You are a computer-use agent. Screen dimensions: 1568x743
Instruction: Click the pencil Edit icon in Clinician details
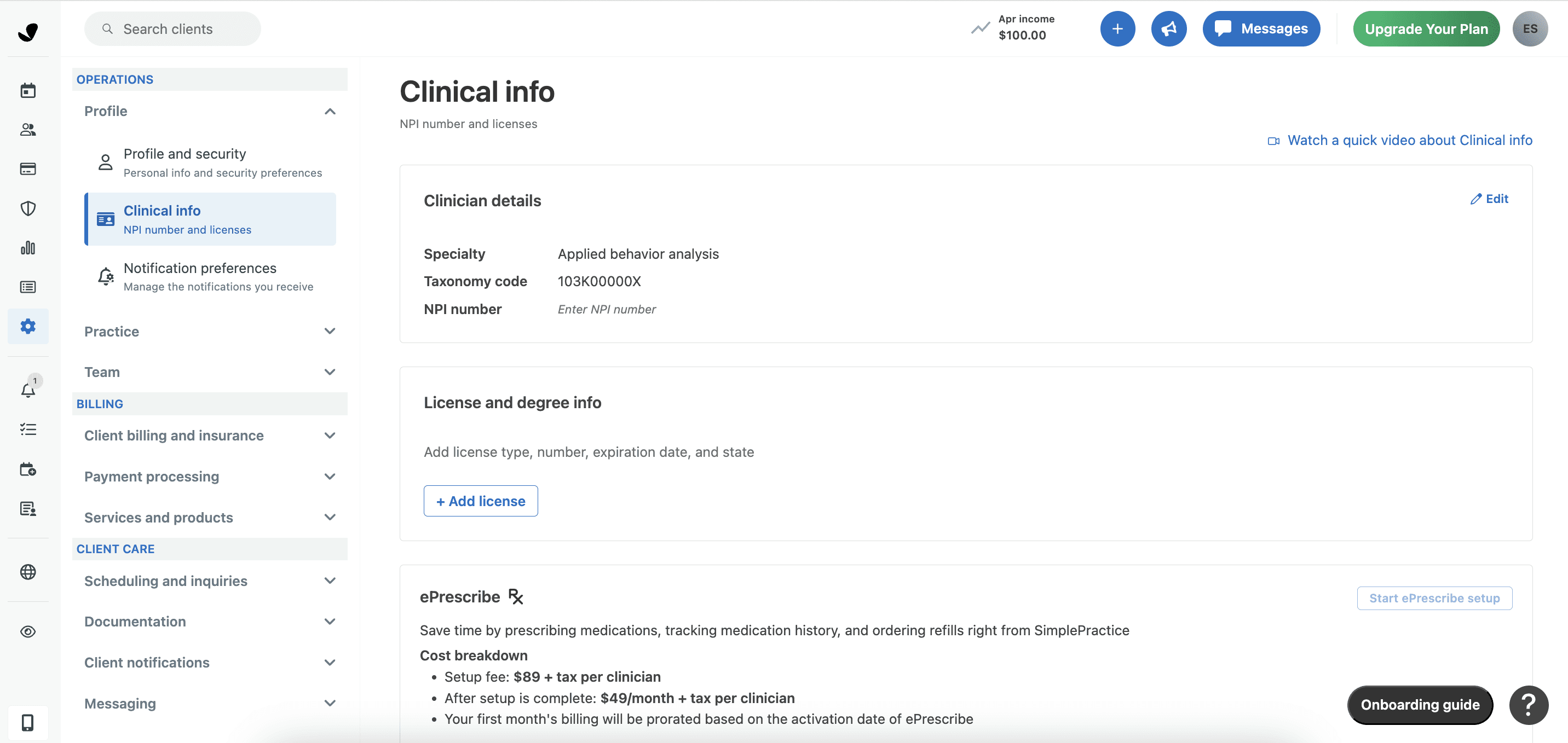(1476, 199)
